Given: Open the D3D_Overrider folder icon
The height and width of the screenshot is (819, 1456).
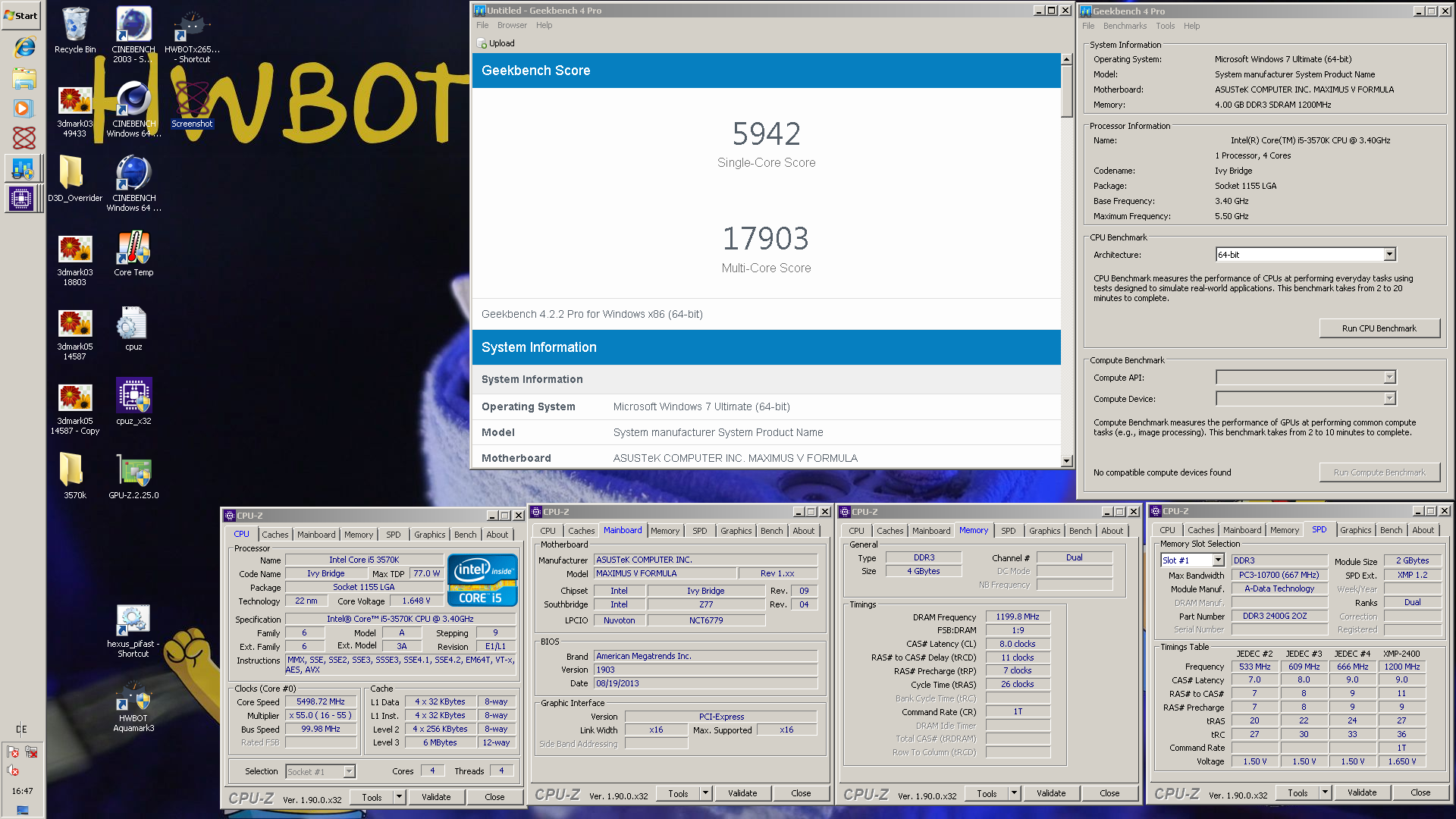Looking at the screenshot, I should pyautogui.click(x=75, y=178).
